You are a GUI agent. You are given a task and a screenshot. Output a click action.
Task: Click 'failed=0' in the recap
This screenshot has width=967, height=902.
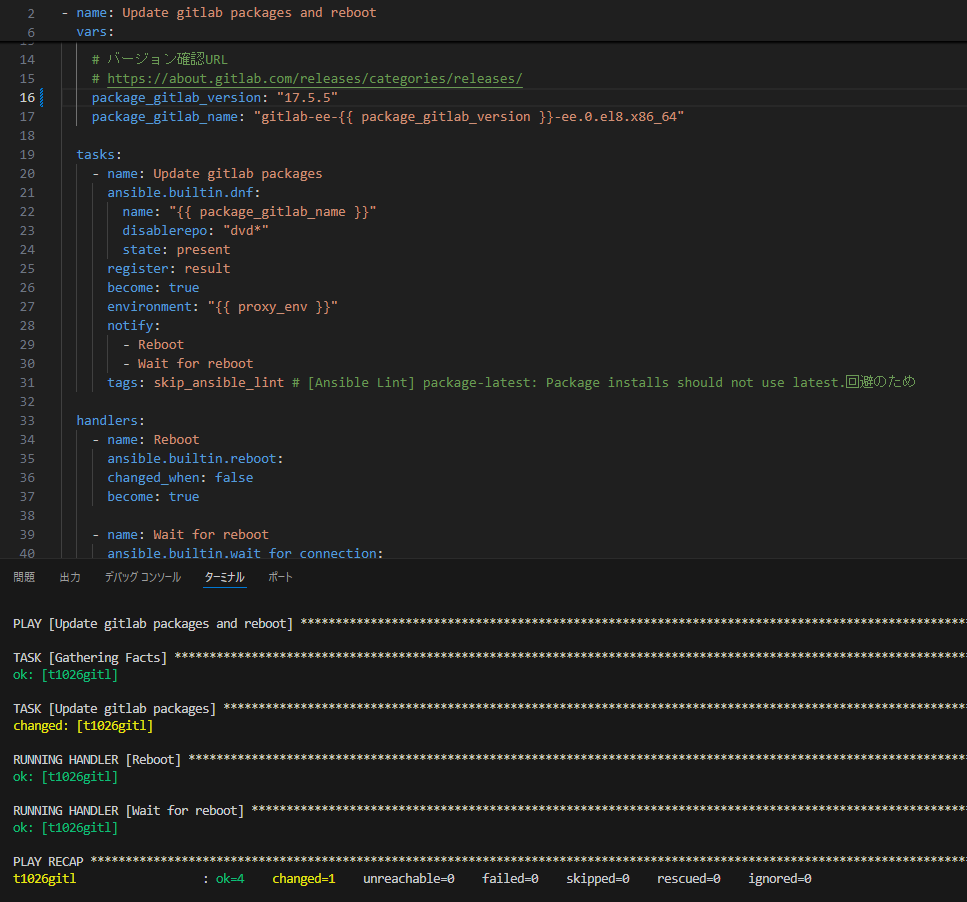coord(510,879)
